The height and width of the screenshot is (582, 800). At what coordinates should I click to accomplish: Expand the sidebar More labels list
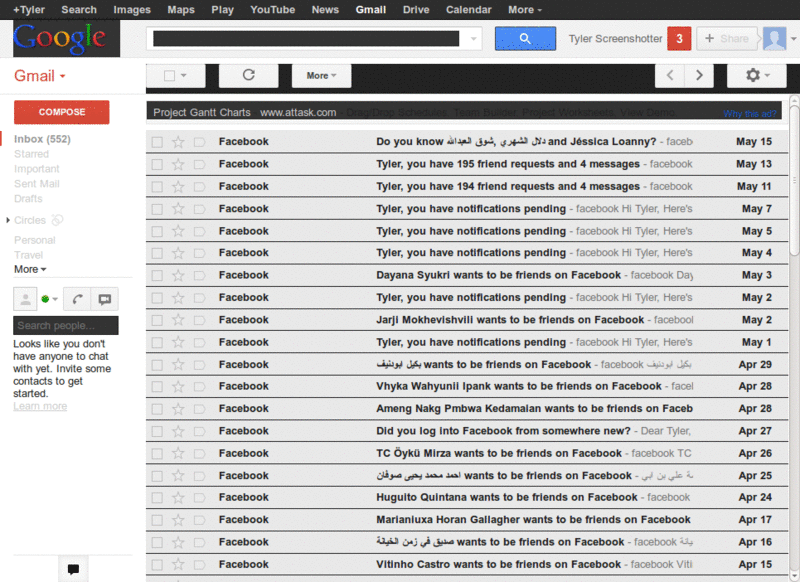[30, 269]
